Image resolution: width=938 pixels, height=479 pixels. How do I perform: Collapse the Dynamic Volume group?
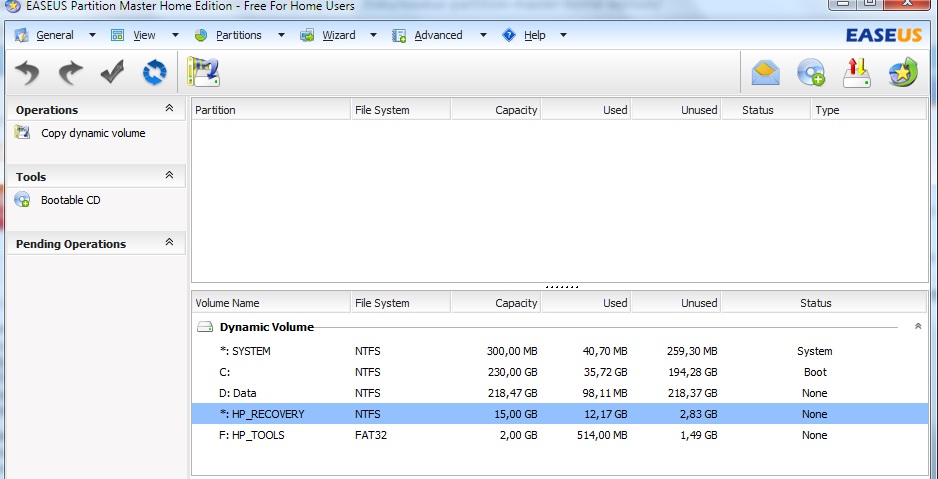tap(918, 327)
